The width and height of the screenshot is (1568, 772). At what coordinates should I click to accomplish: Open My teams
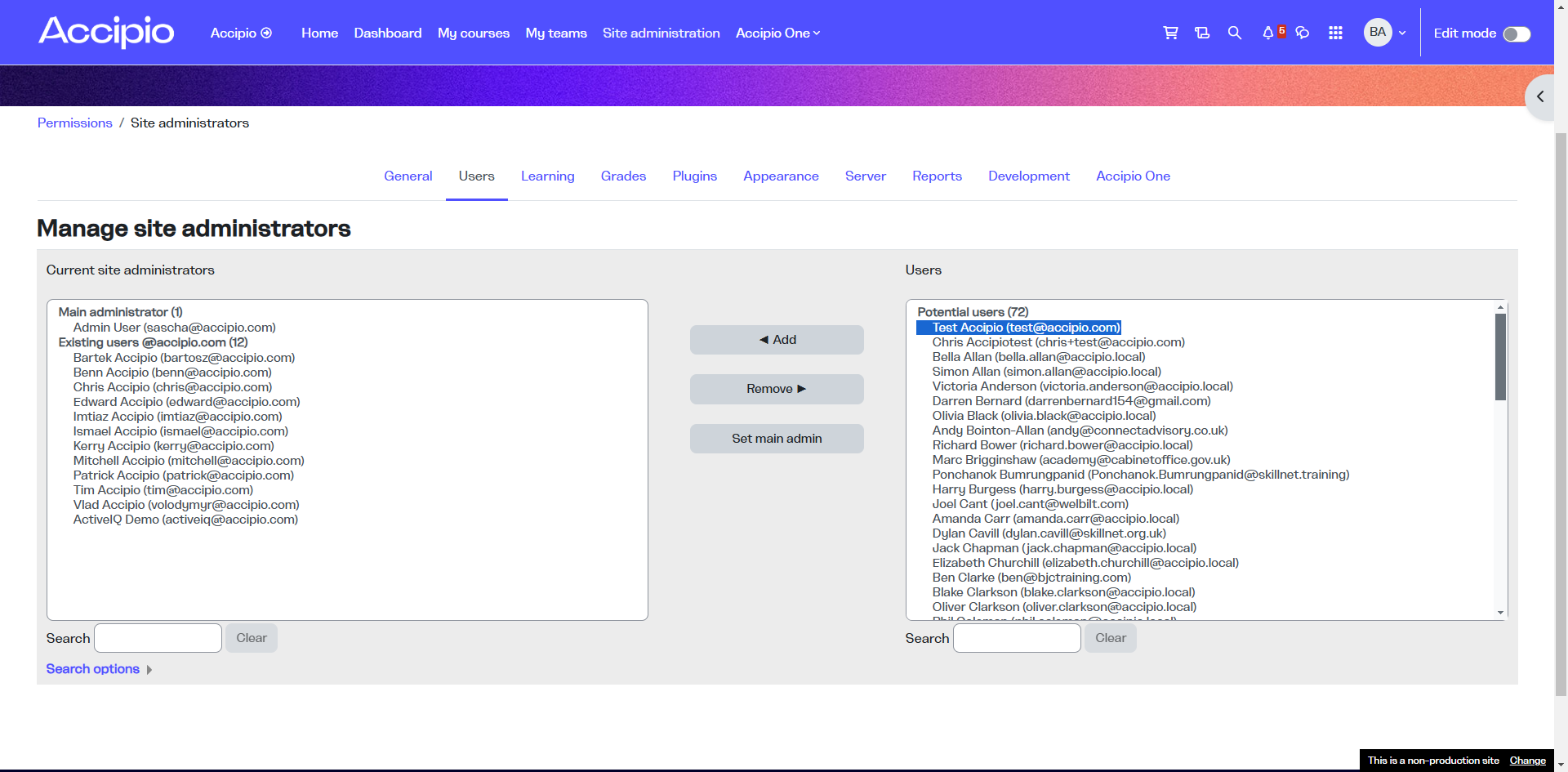[556, 33]
